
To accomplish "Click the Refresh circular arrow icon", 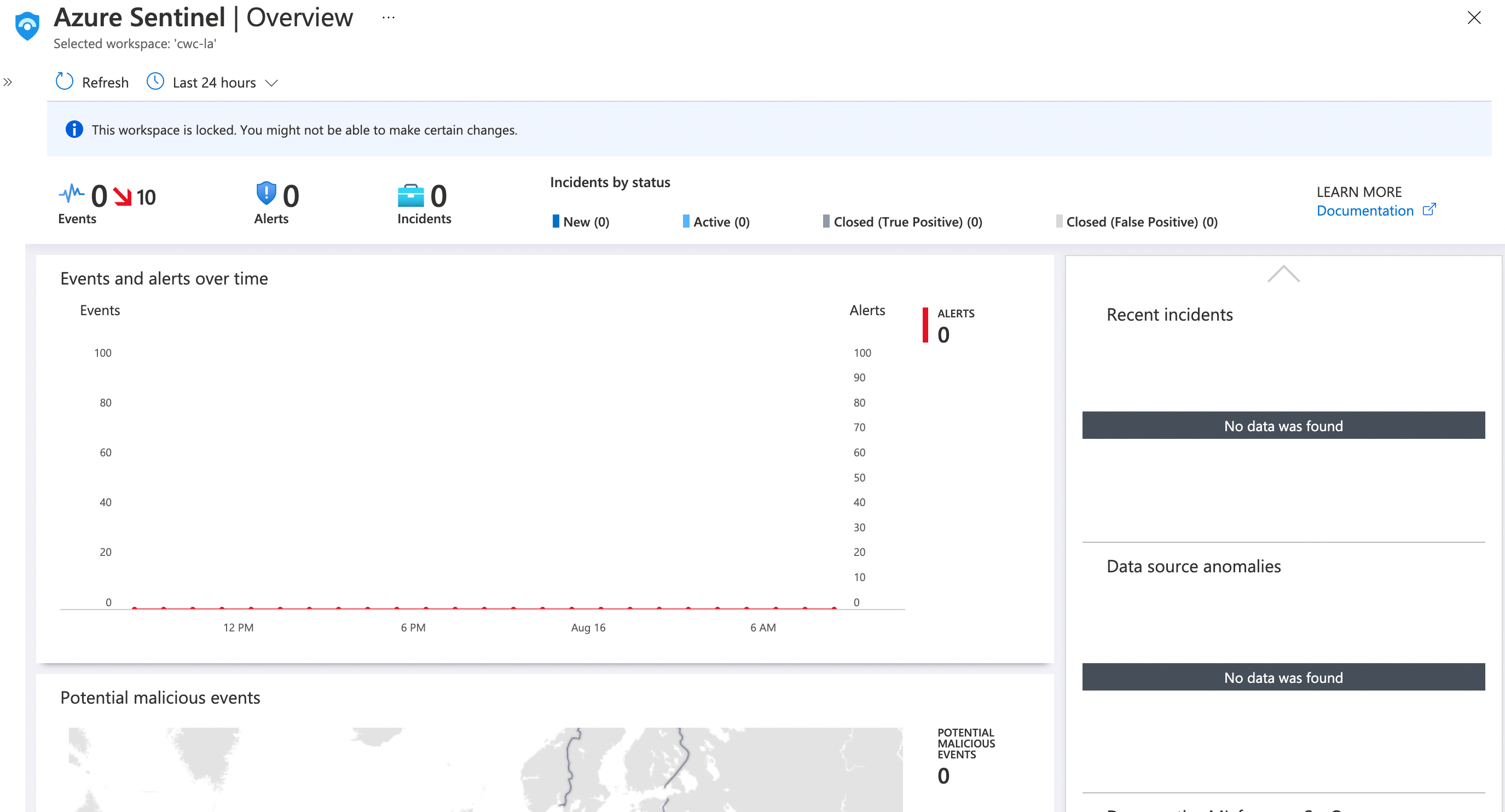I will pyautogui.click(x=64, y=81).
